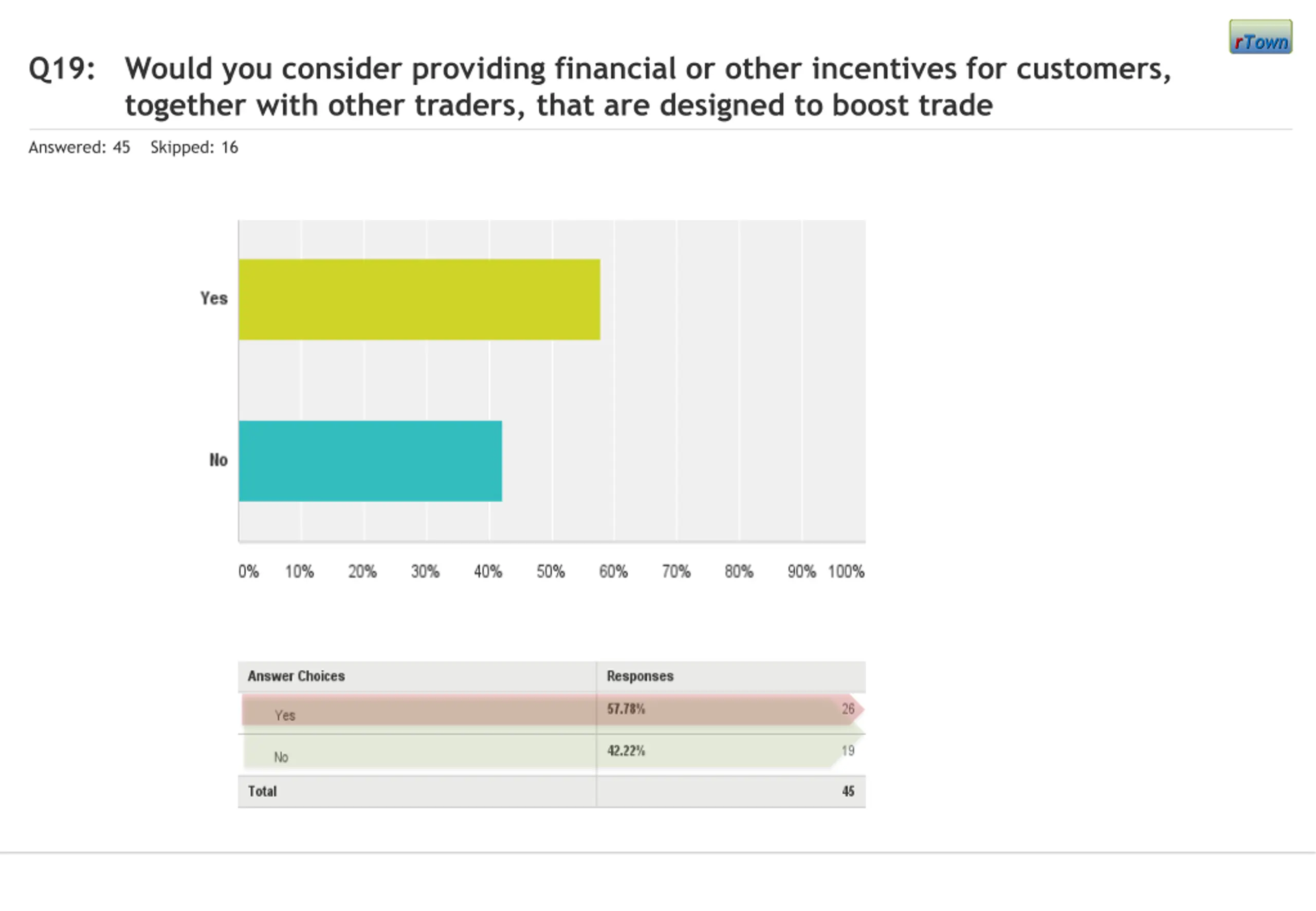Click the 'Answer Choices' column header
Image resolution: width=1316 pixels, height=911 pixels.
coord(296,677)
